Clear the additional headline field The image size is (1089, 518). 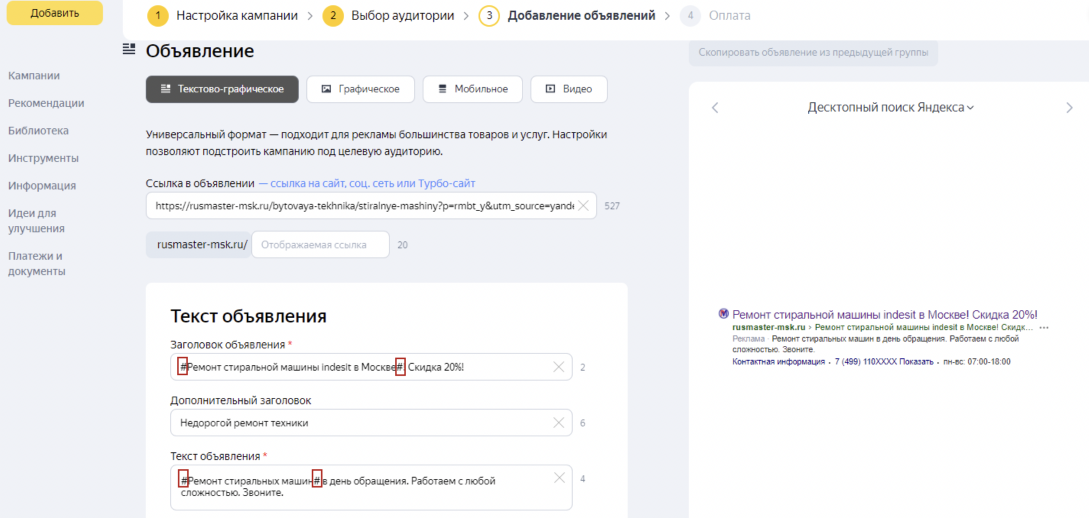[559, 423]
